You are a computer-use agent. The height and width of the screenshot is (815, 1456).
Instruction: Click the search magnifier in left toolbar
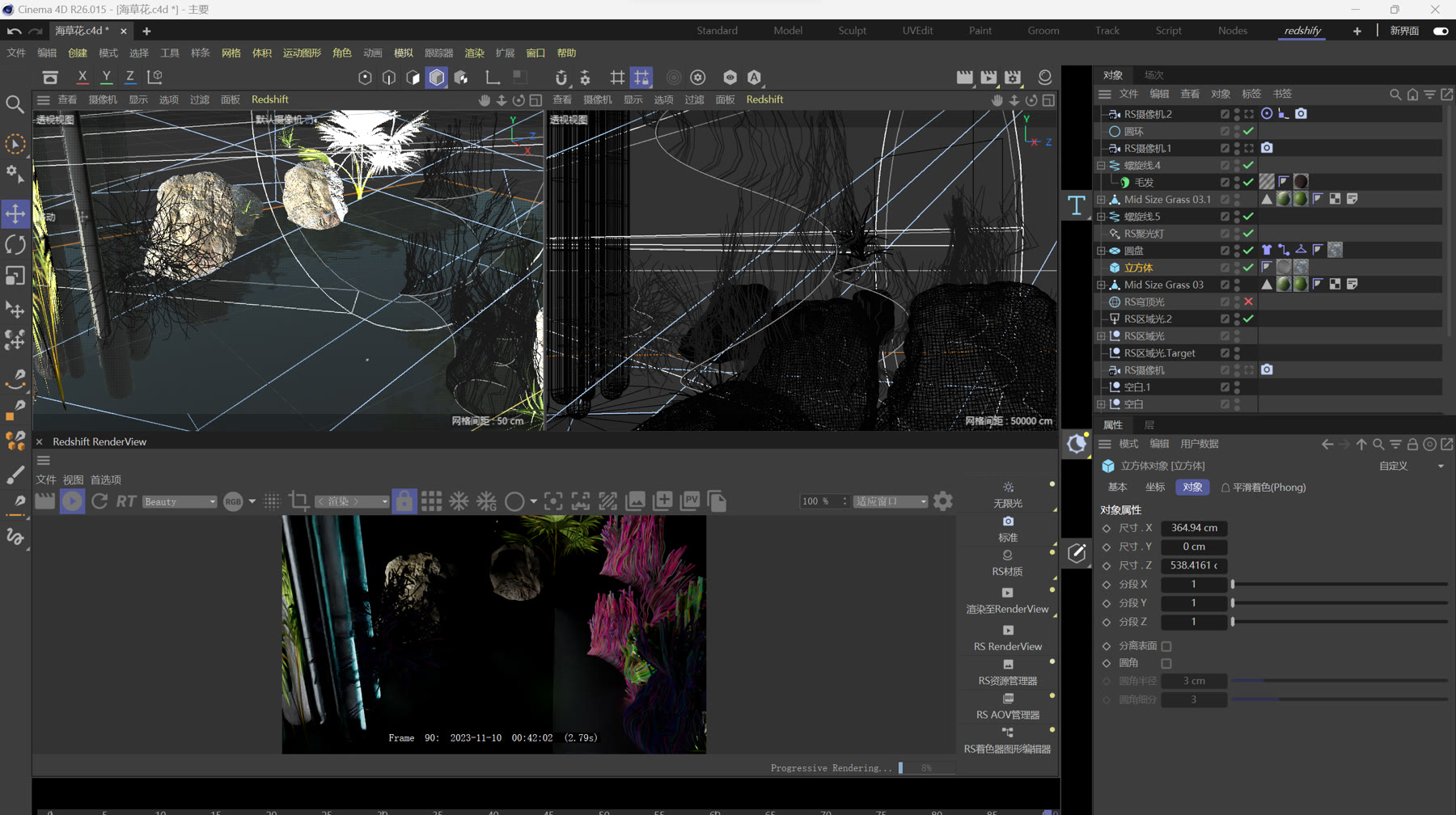click(x=15, y=104)
